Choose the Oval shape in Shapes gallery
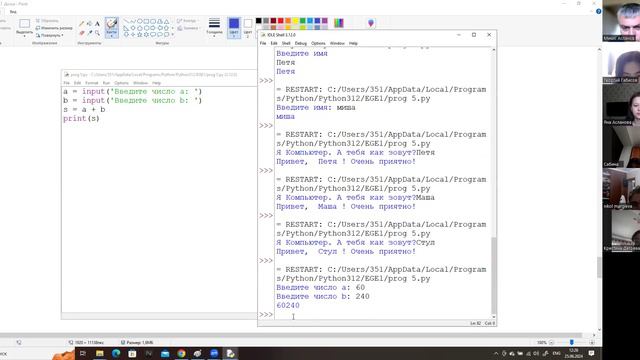 [140, 21]
